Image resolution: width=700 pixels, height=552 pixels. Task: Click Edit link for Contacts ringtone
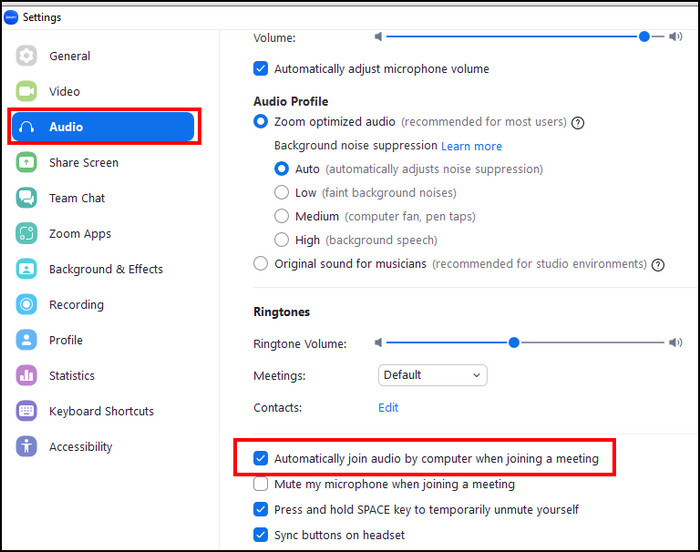(x=388, y=408)
